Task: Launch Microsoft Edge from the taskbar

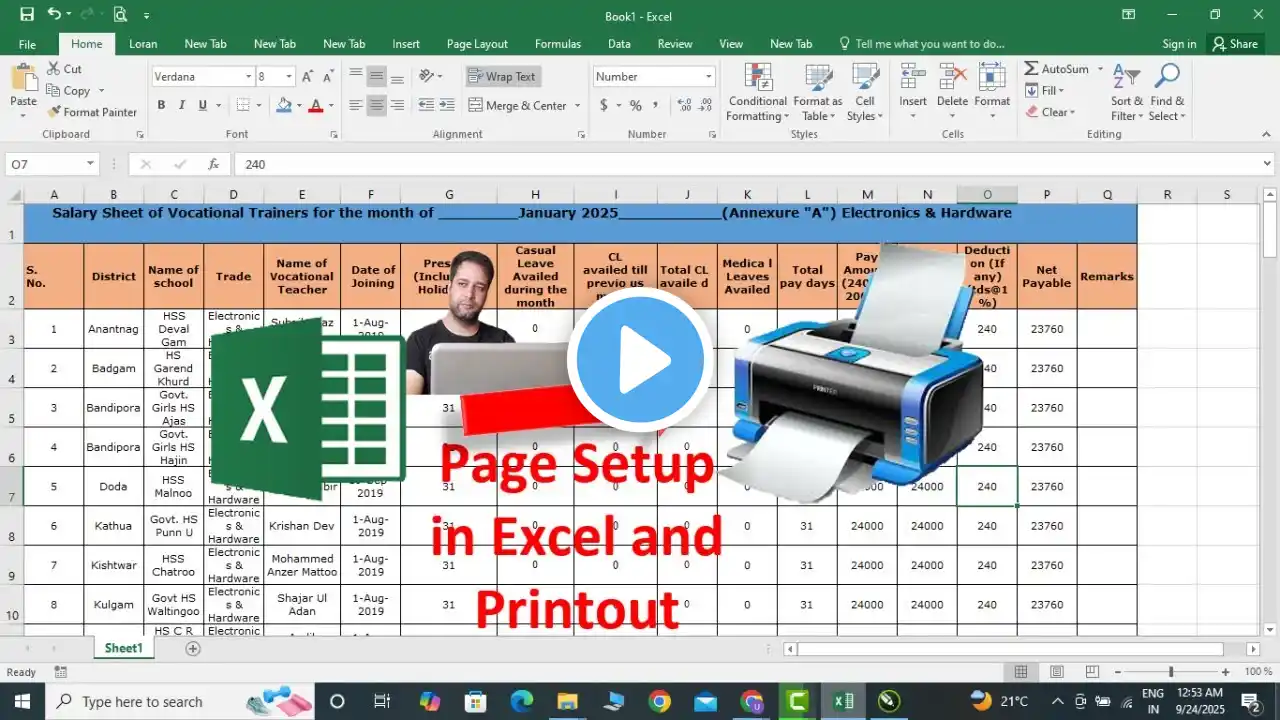Action: tap(521, 701)
